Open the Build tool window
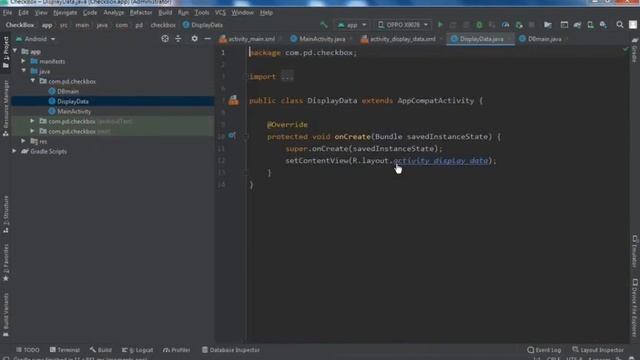640x360 pixels. (100, 350)
